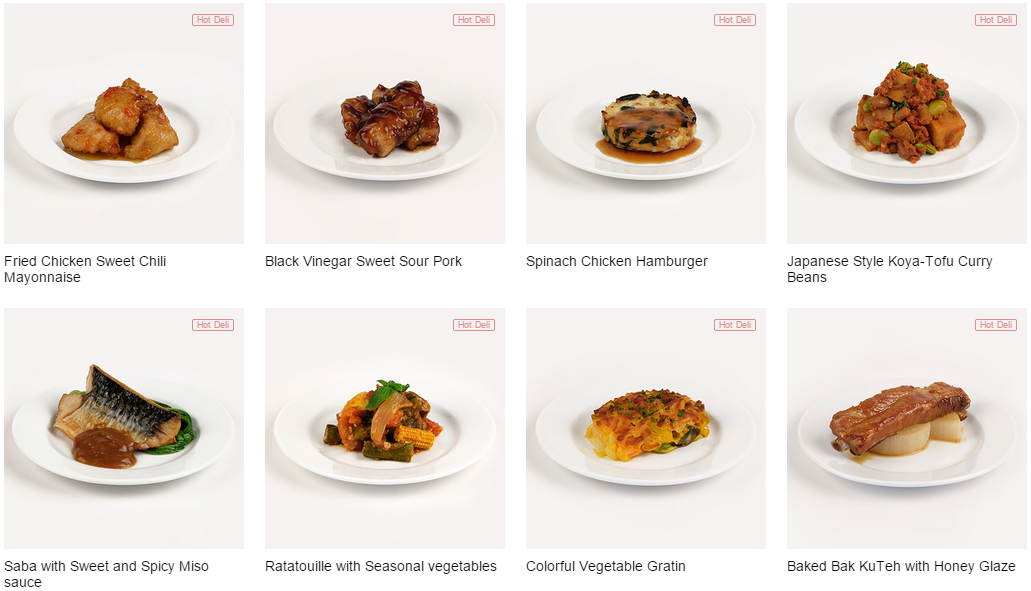Open the Baked Bak KuTeh ribs photo
Image resolution: width=1031 pixels, height=591 pixels.
click(x=907, y=429)
